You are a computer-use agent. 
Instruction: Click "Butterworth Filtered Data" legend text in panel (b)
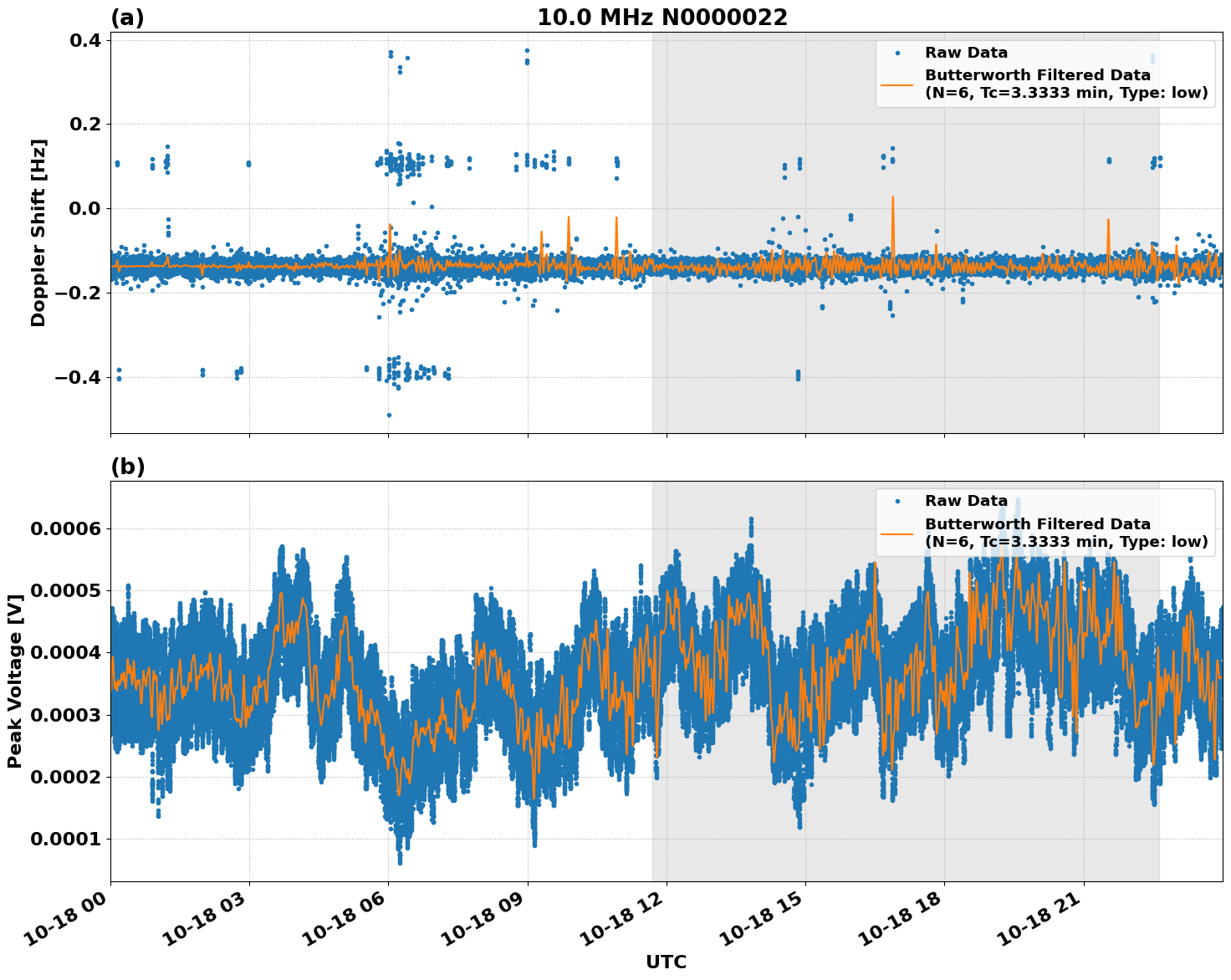coord(1037,524)
